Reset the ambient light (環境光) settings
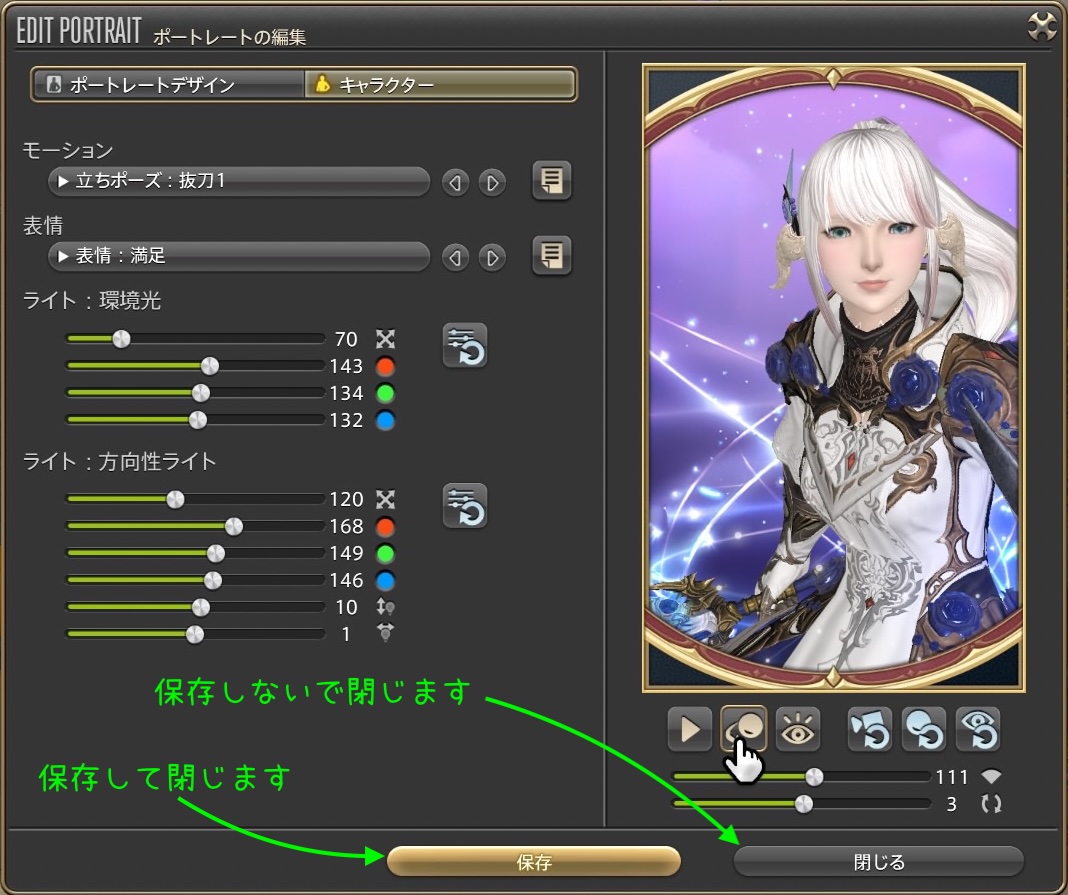 click(465, 346)
